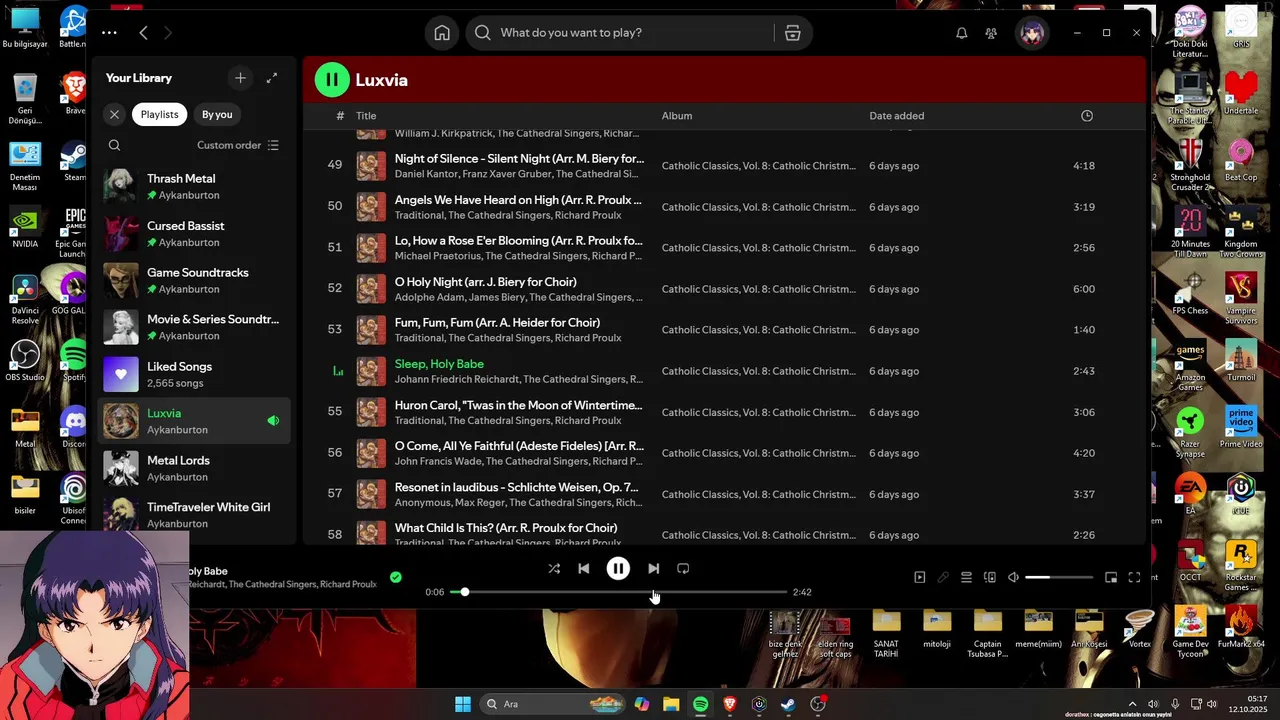Open the miniplayer

click(x=1111, y=577)
